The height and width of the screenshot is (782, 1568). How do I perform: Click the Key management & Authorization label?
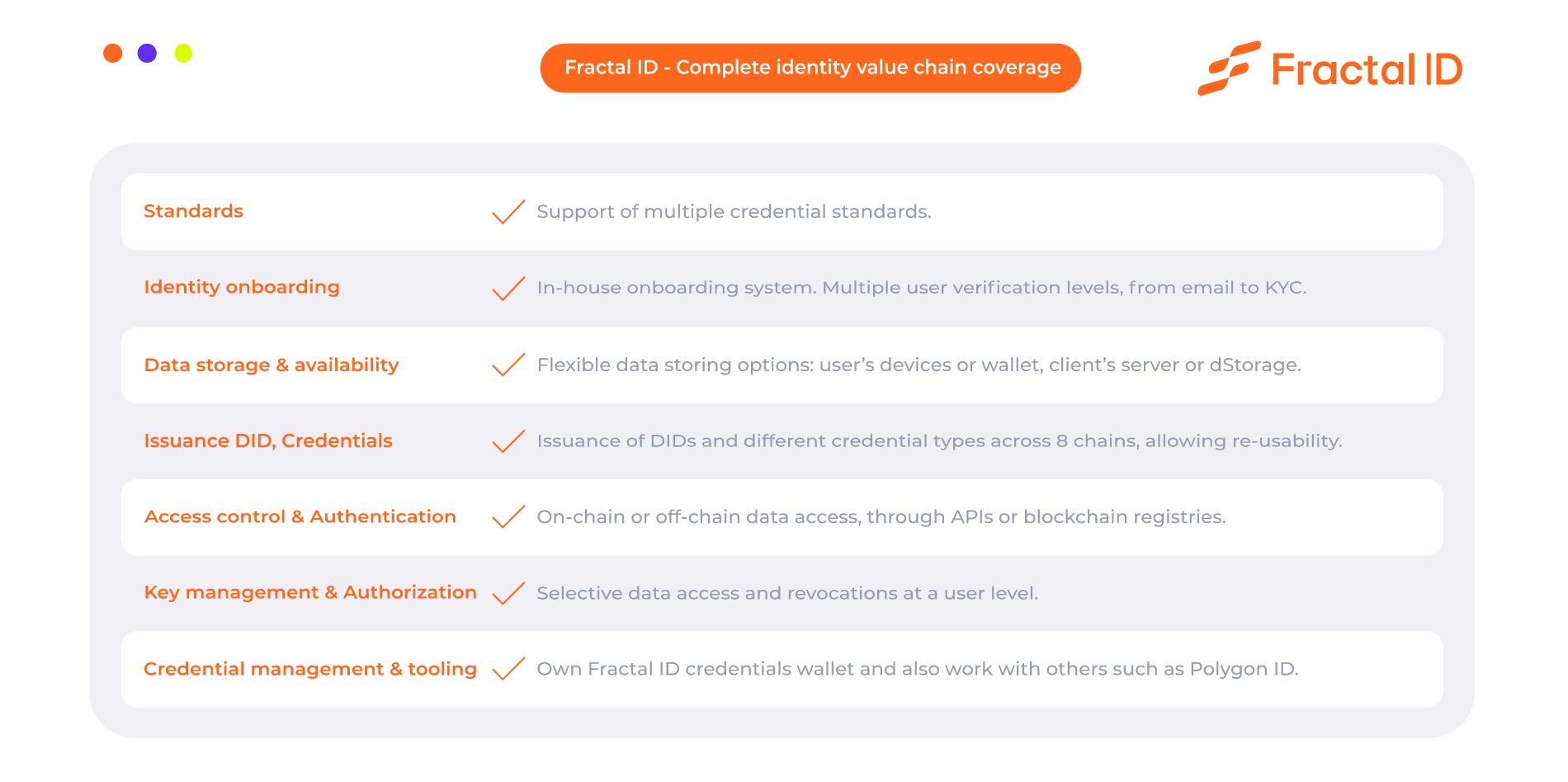pos(310,592)
